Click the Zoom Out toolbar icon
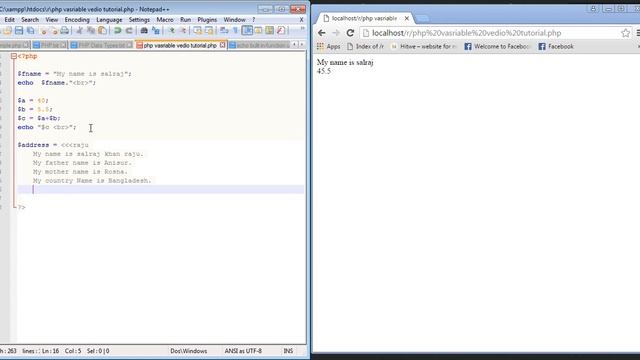This screenshot has width=640, height=360. (x=182, y=31)
